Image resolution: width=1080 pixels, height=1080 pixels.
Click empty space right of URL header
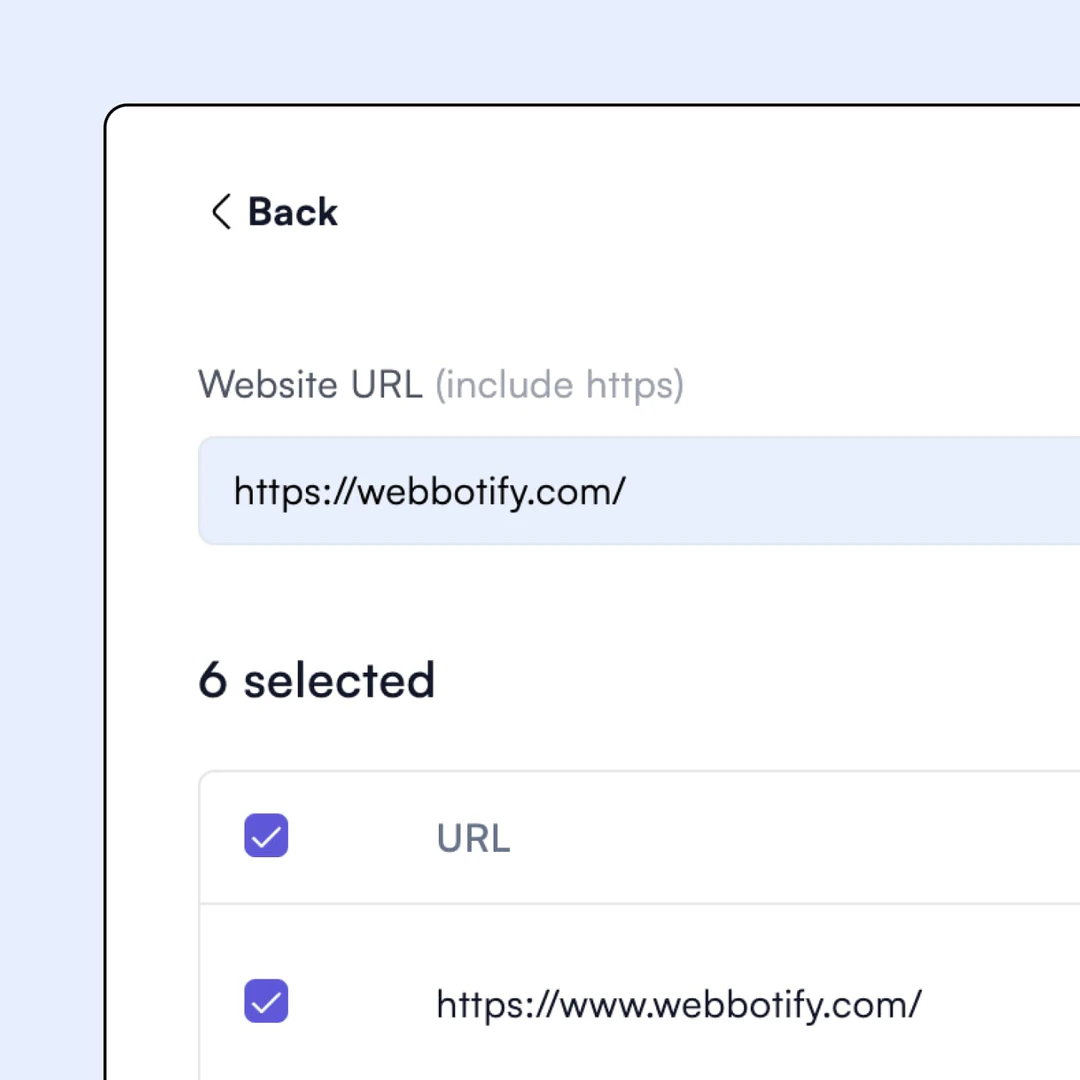pos(800,838)
